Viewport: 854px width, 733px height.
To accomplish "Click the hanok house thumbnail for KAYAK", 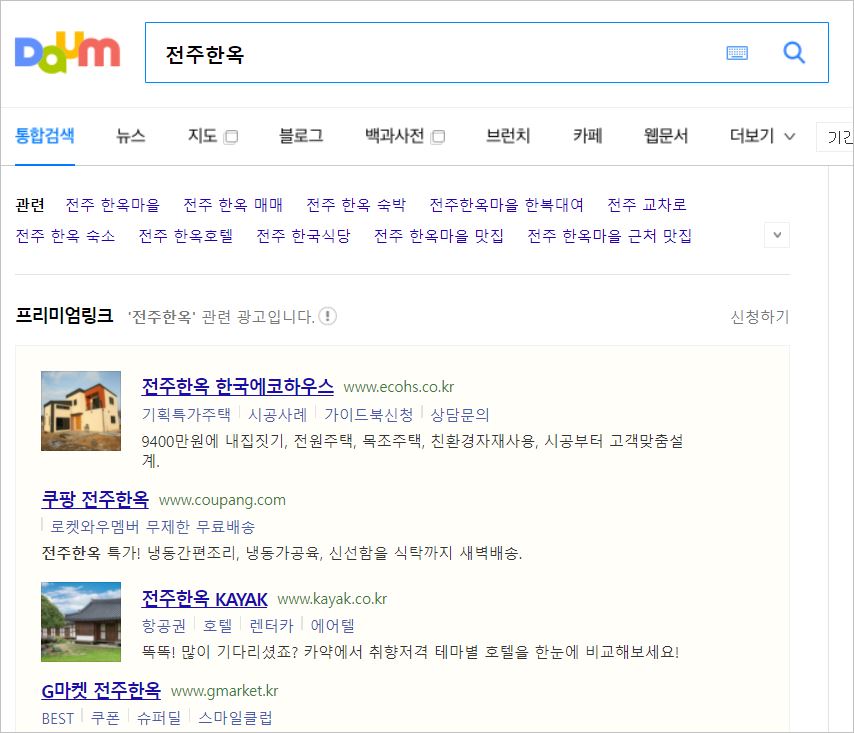I will (x=81, y=621).
